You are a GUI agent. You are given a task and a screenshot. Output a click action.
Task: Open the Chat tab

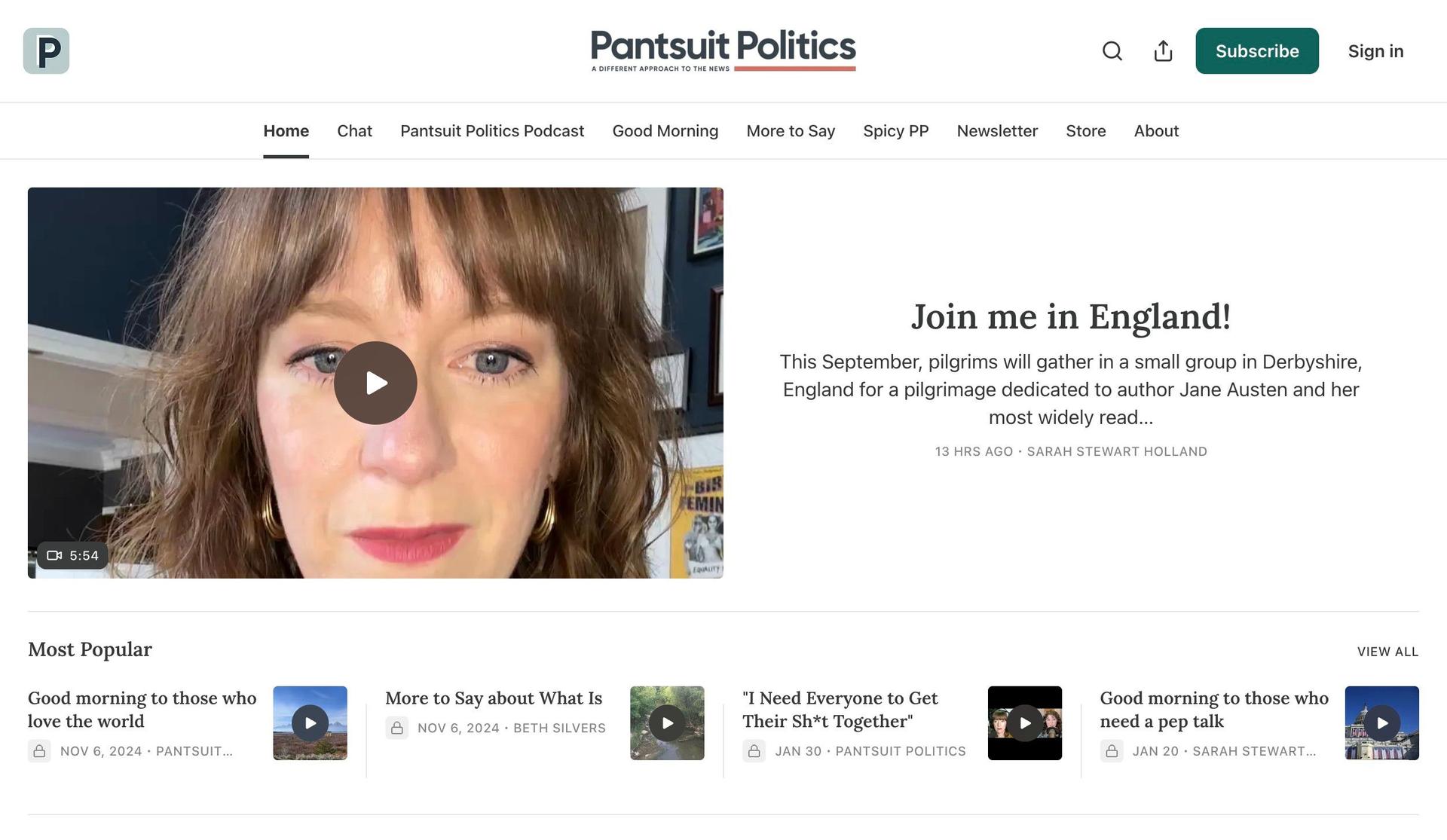coord(354,131)
